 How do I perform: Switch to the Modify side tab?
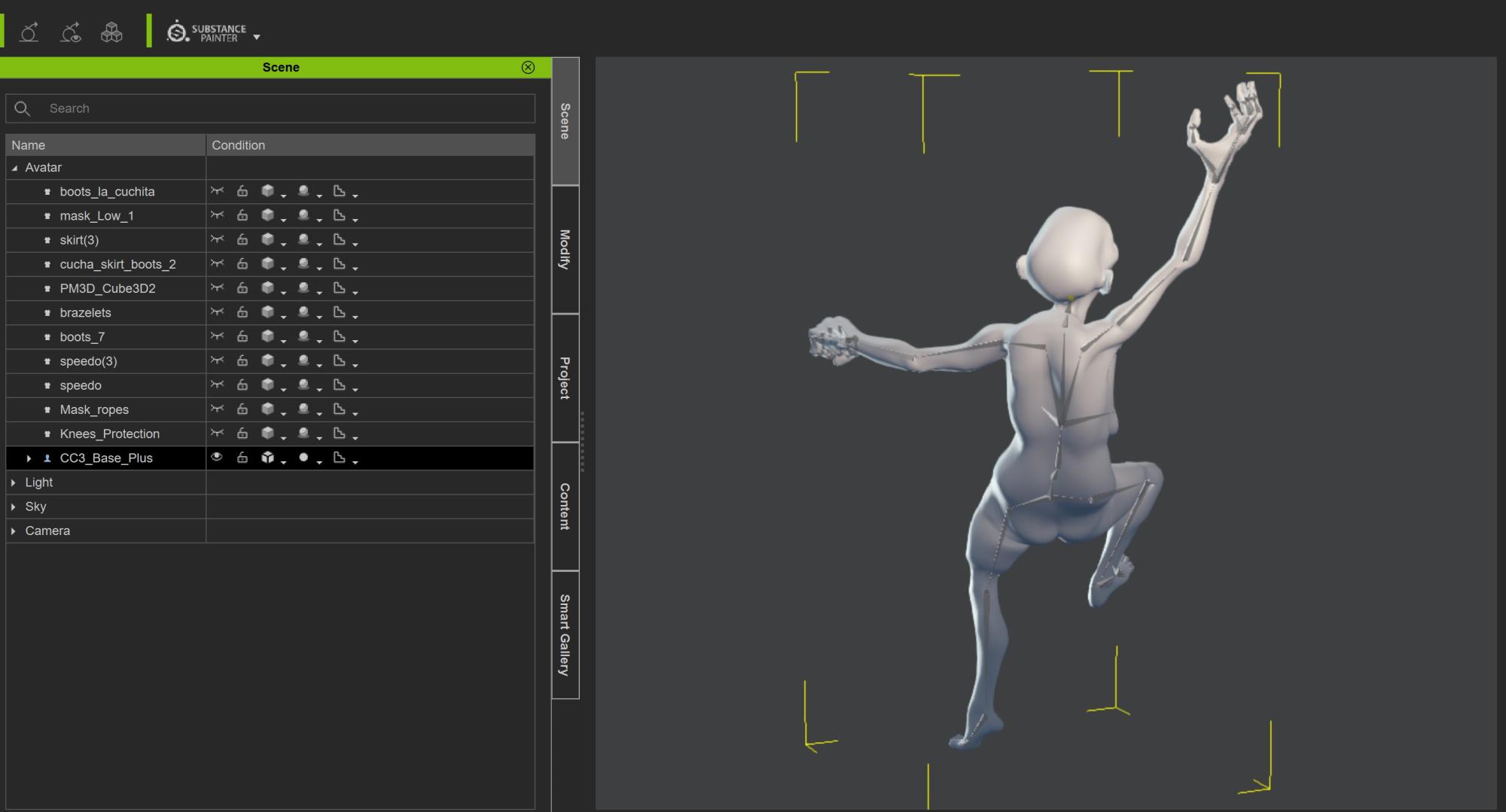(x=566, y=250)
